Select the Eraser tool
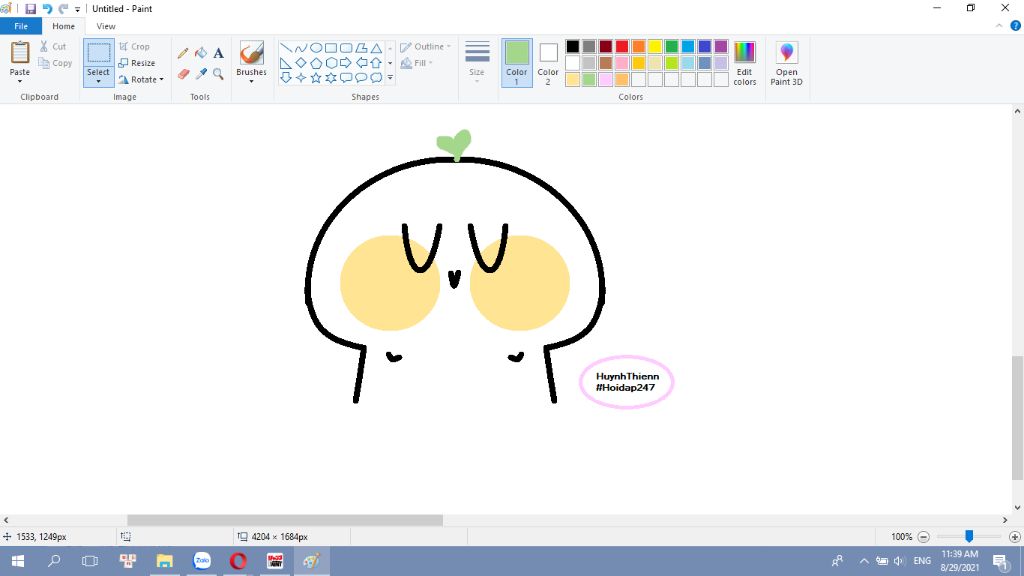 [183, 74]
